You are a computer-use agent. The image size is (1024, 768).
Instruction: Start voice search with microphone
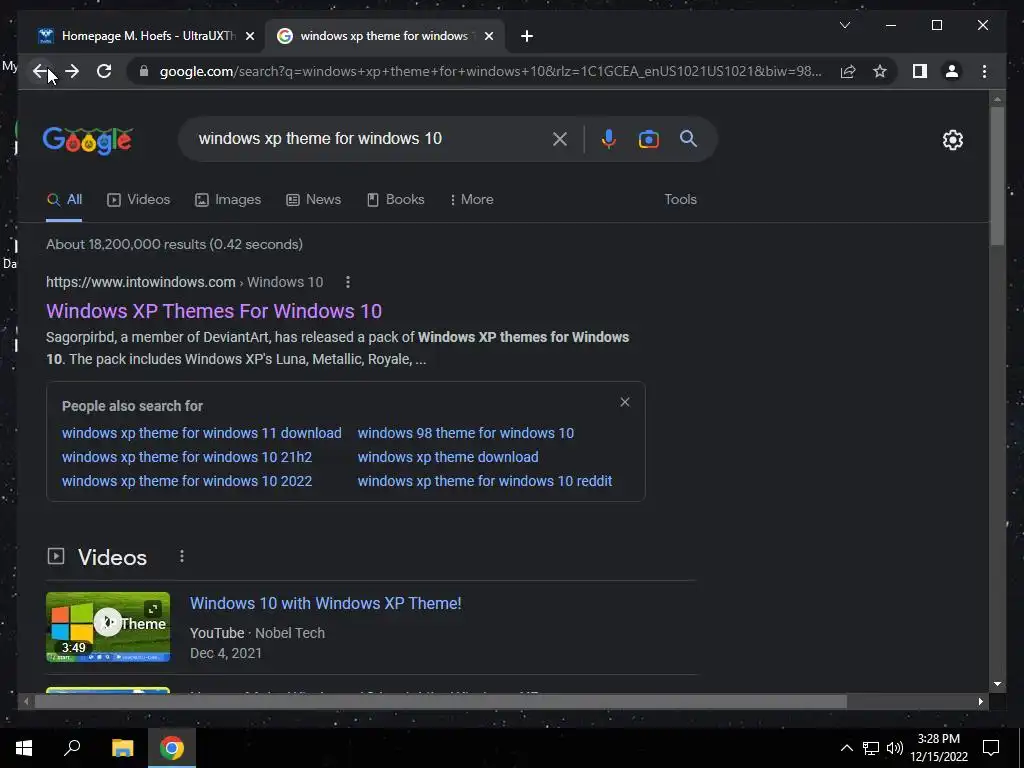(609, 139)
